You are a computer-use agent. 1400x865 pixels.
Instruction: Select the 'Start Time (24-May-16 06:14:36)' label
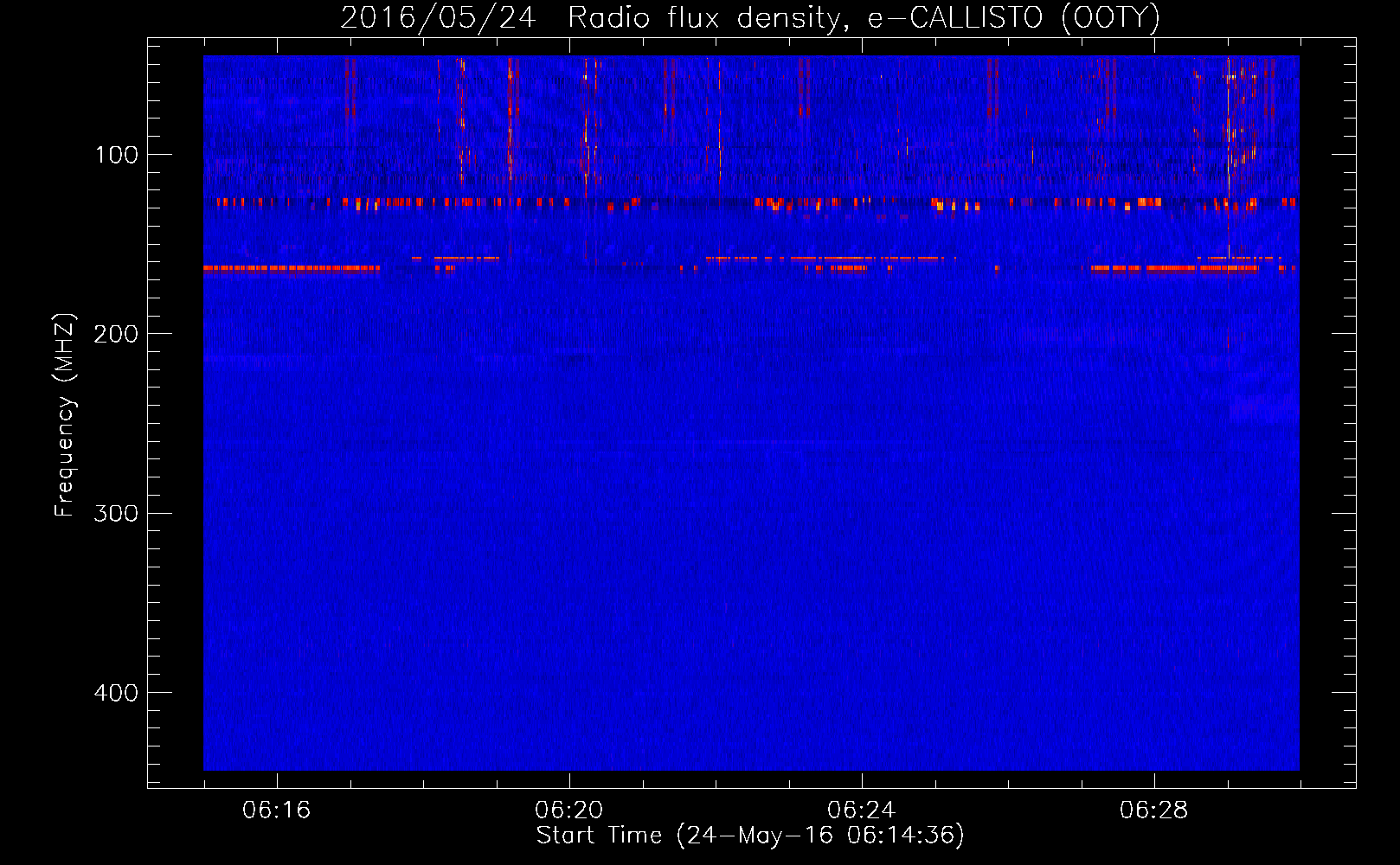pyautogui.click(x=750, y=836)
